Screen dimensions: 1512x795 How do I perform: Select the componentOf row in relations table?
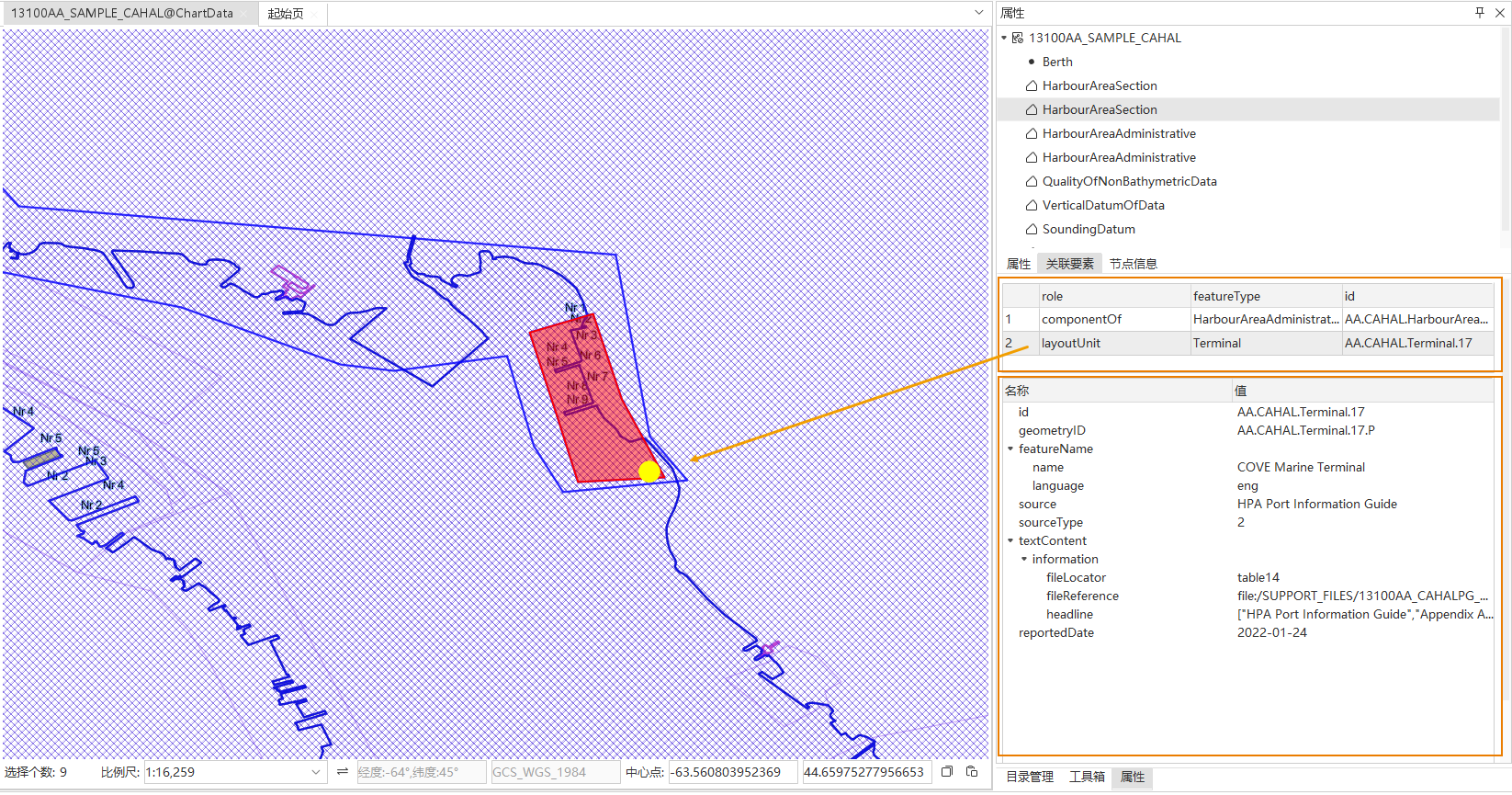1081,319
